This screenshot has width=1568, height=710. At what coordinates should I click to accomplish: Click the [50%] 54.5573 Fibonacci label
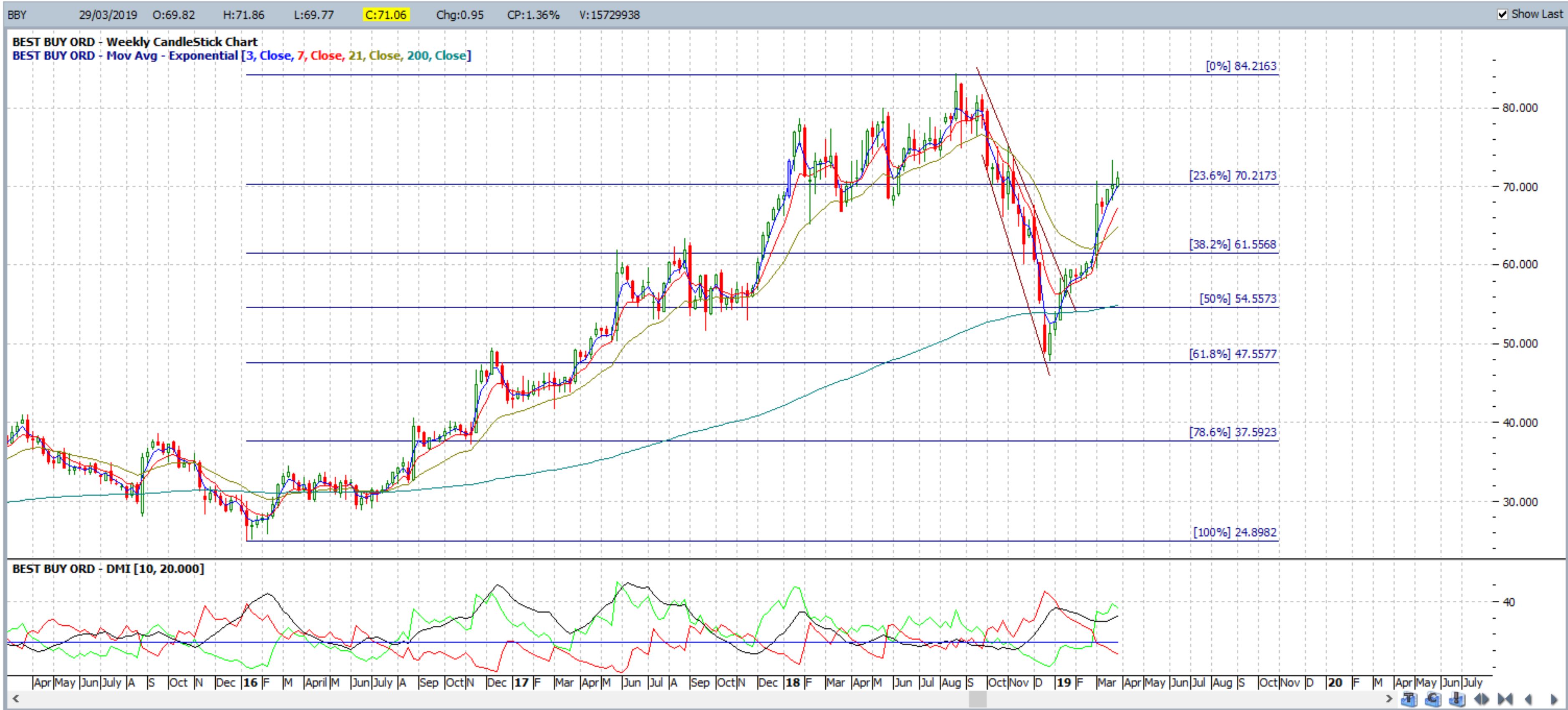(x=1238, y=298)
